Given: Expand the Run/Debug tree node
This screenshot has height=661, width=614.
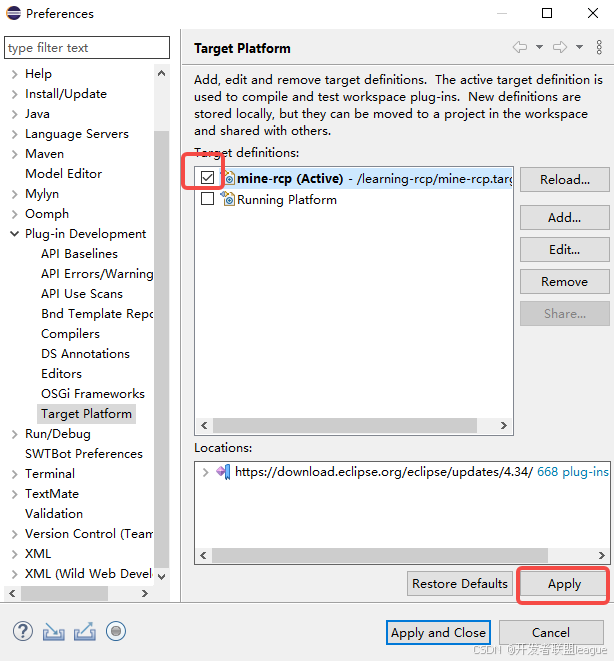Looking at the screenshot, I should coord(14,435).
